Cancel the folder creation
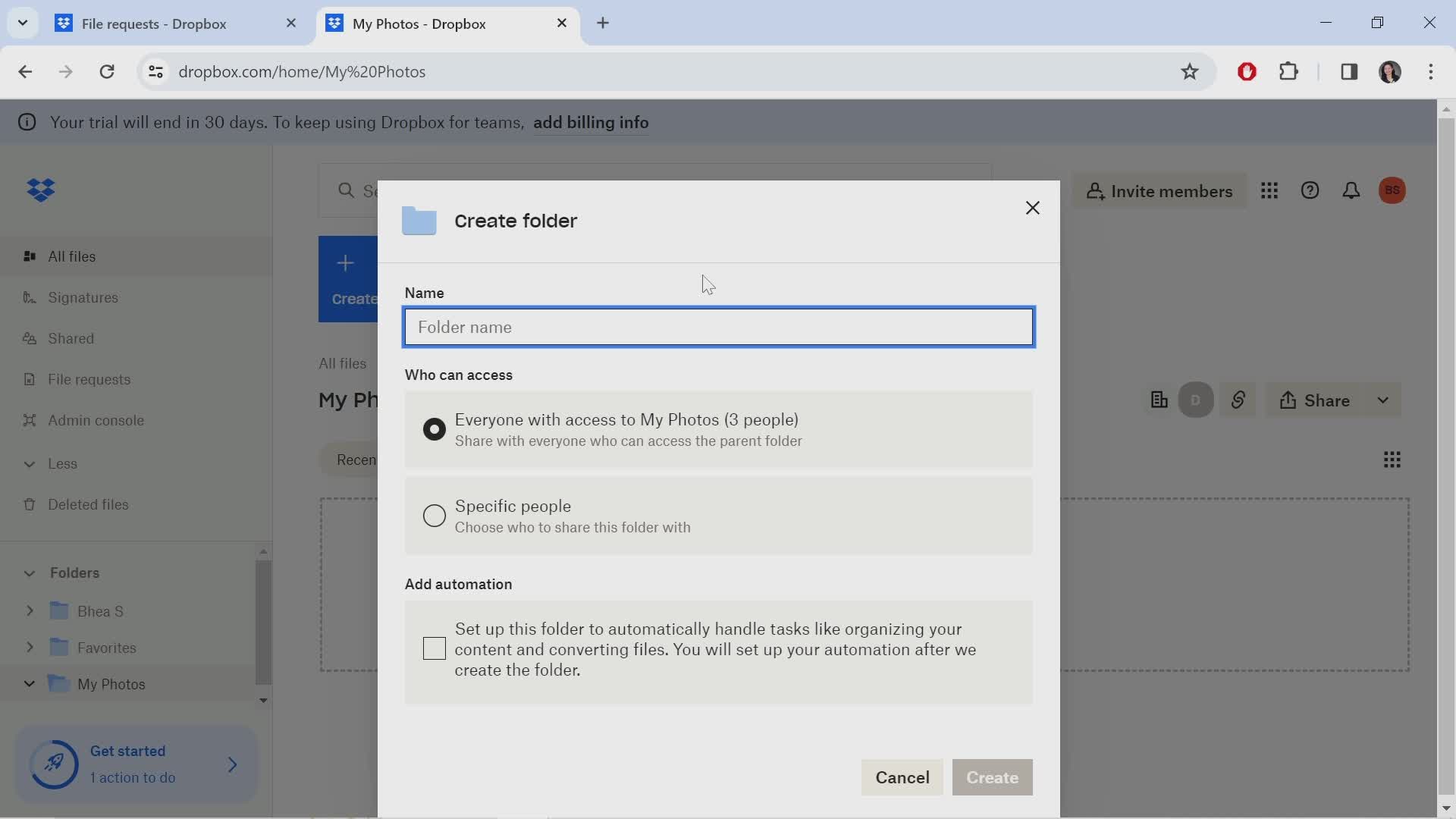The height and width of the screenshot is (819, 1456). [x=902, y=777]
